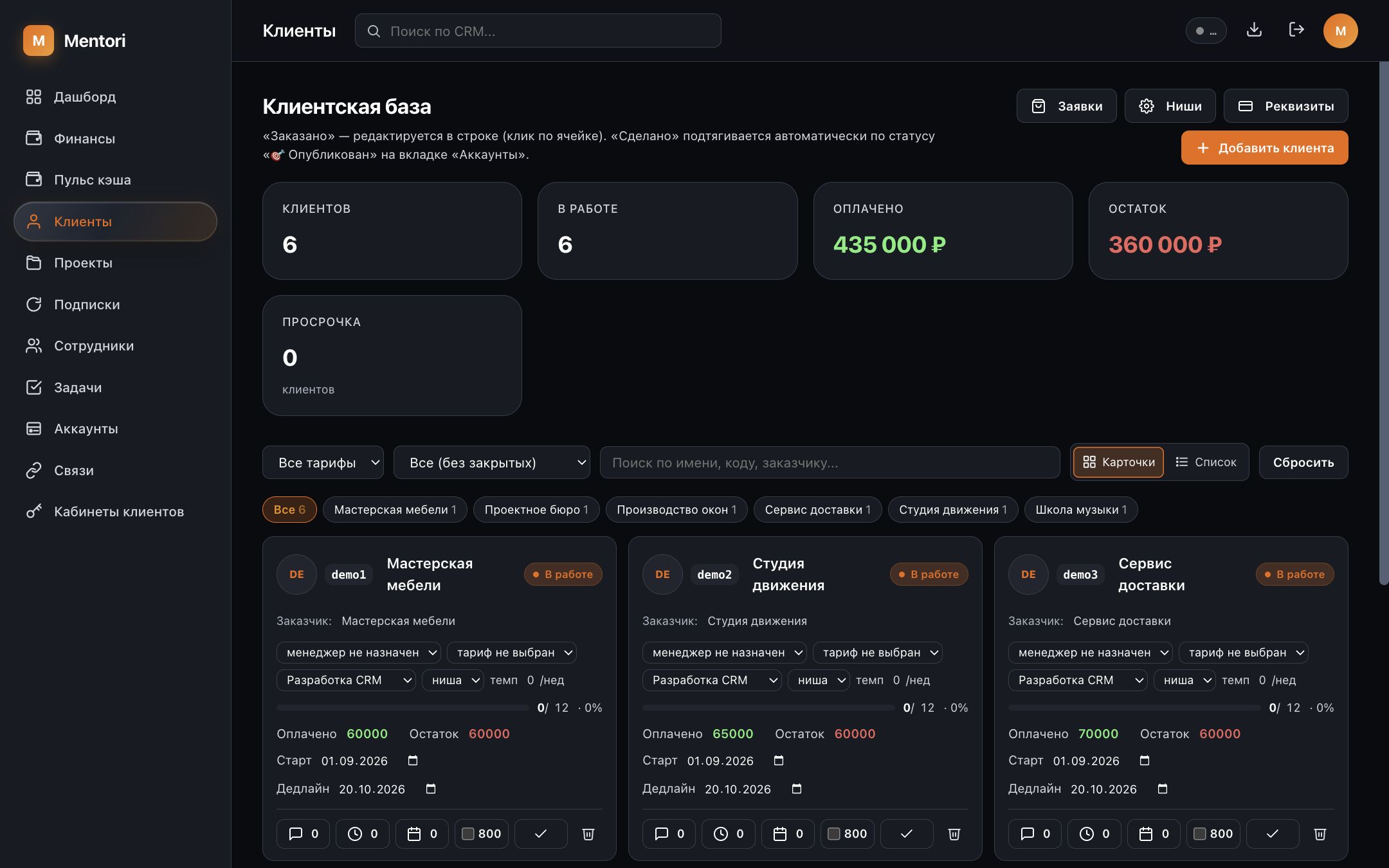Expand the Все тарифы dropdown
This screenshot has width=1389, height=868.
coord(323,462)
